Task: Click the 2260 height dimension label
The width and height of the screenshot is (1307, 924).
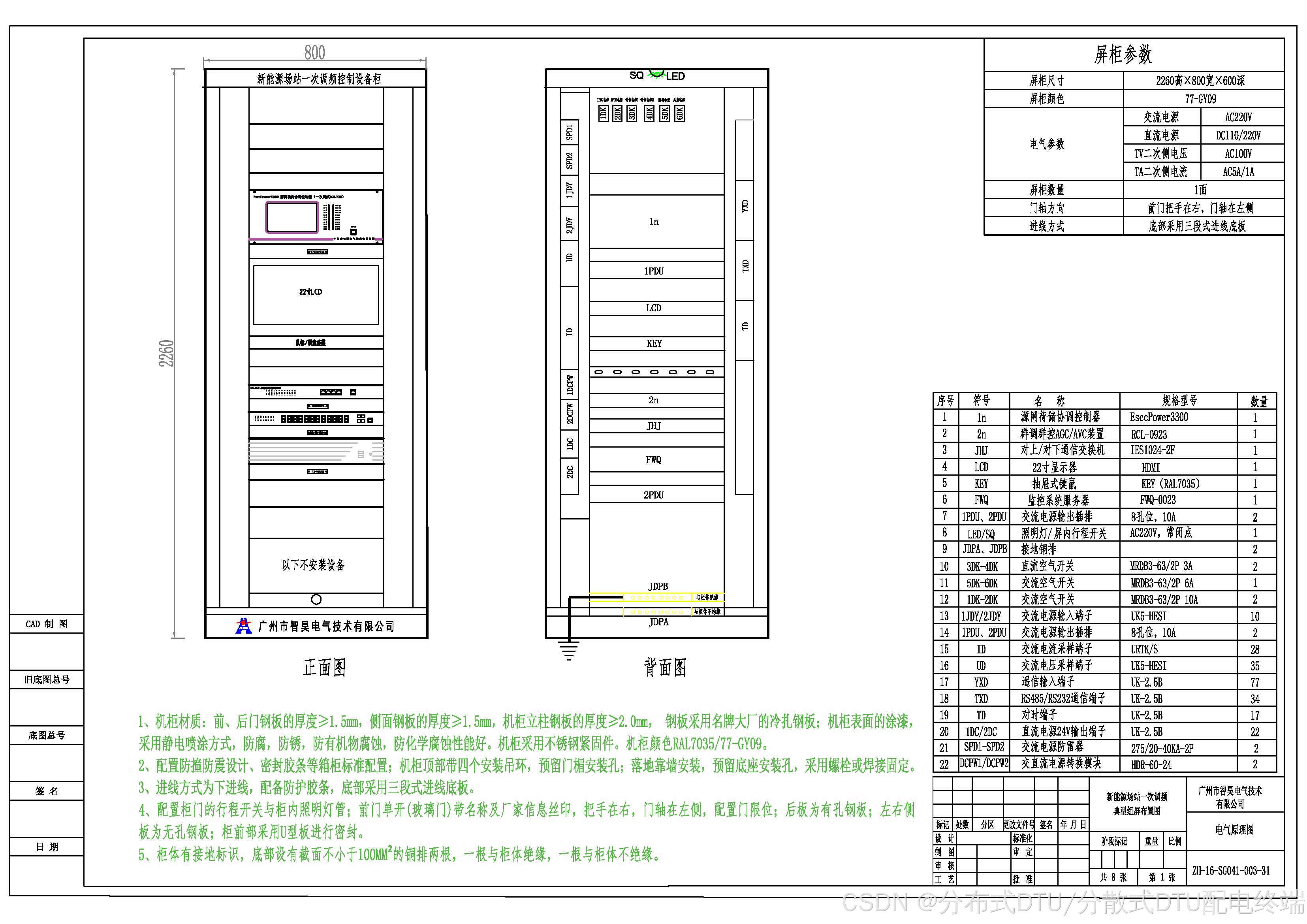Action: click(165, 353)
